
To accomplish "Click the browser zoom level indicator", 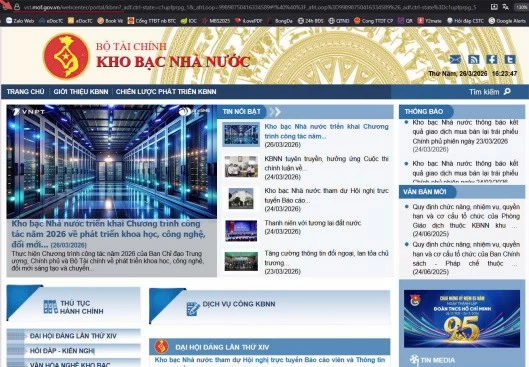I will click(x=522, y=7).
